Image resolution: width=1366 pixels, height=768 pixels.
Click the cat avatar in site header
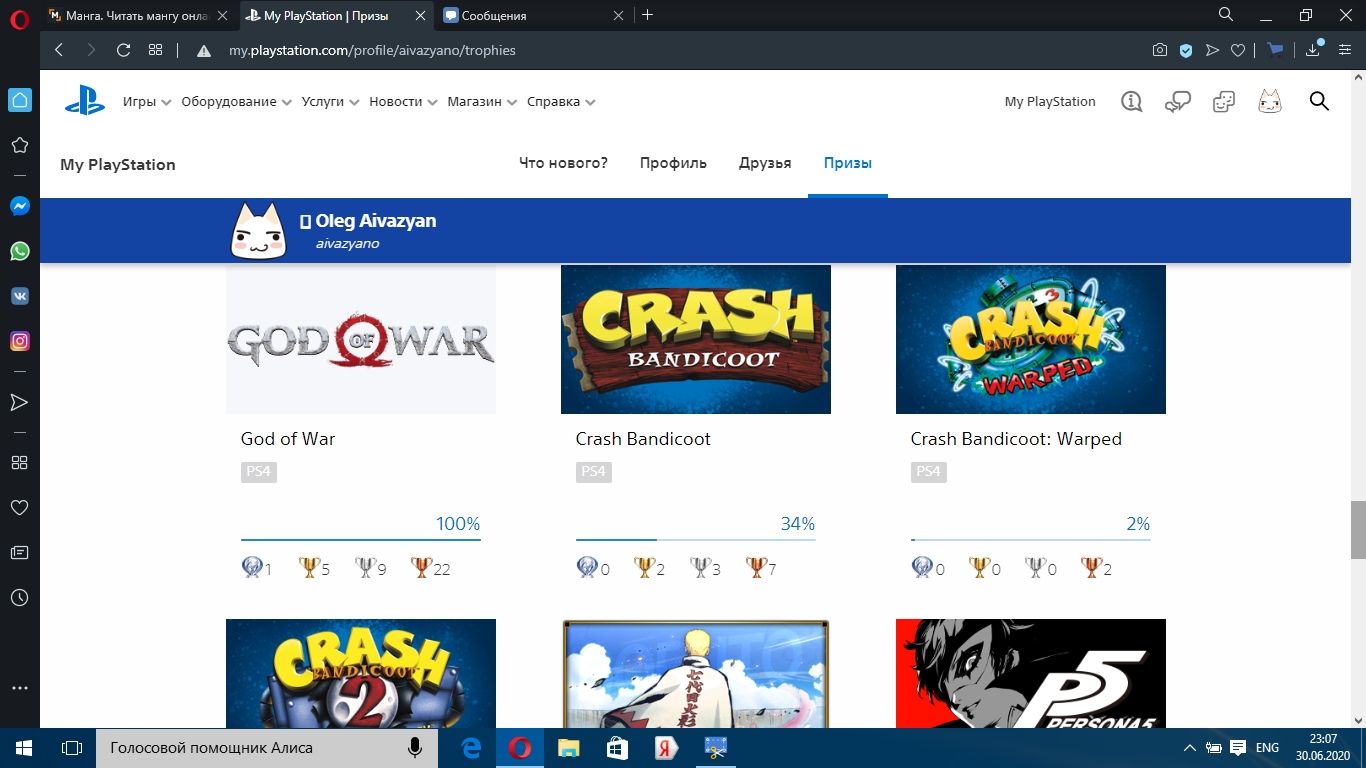tap(1270, 101)
